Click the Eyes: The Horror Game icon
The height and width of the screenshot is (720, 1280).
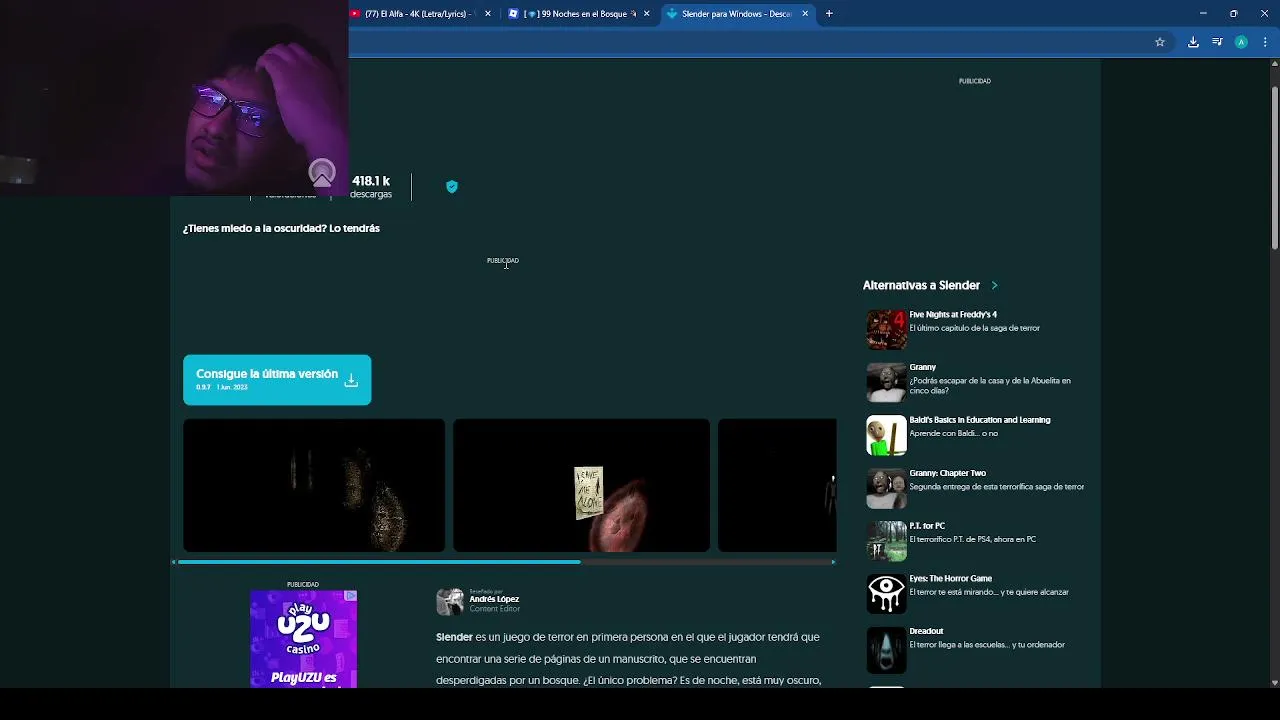click(x=886, y=594)
